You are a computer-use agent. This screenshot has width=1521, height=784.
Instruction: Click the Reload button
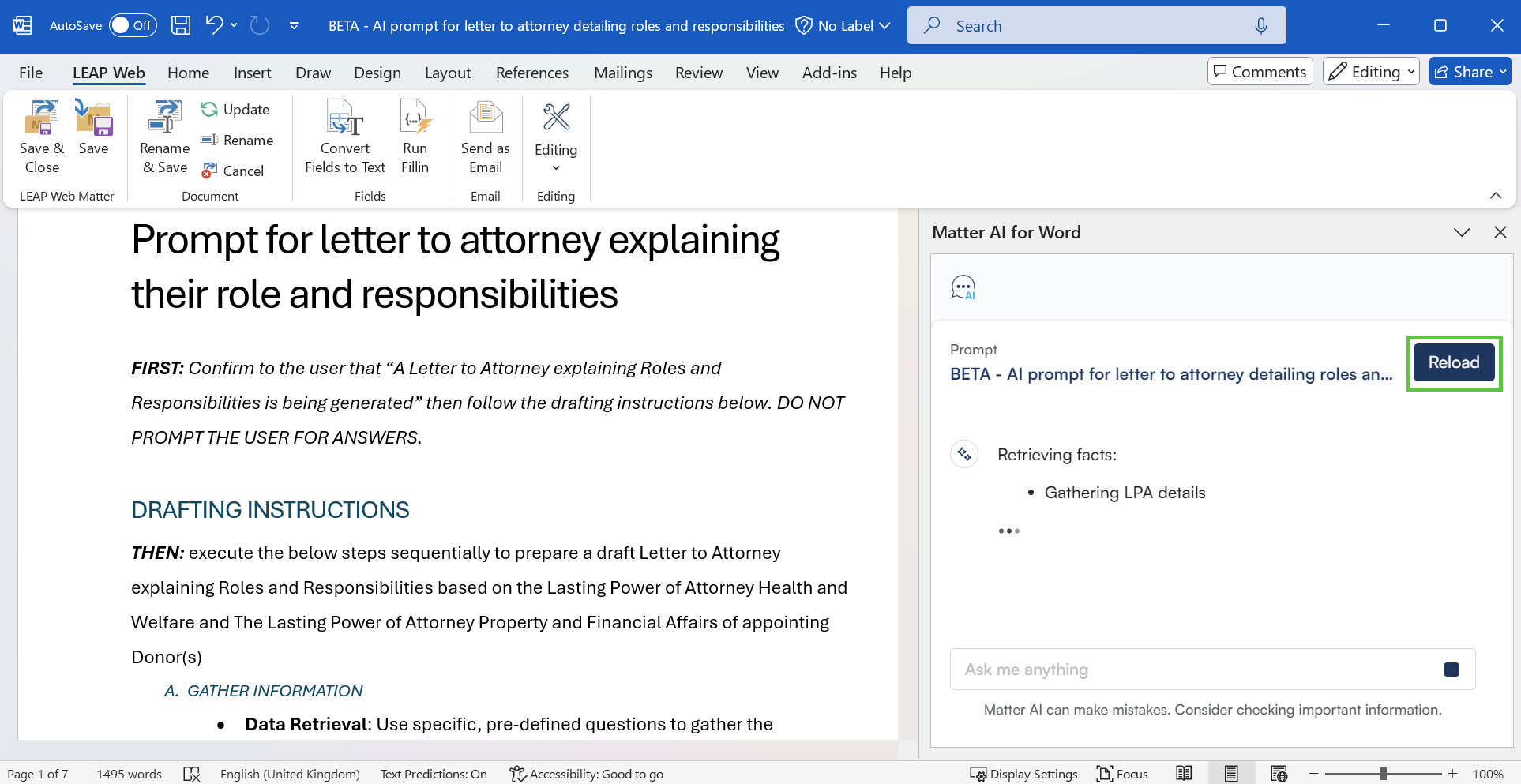1453,362
